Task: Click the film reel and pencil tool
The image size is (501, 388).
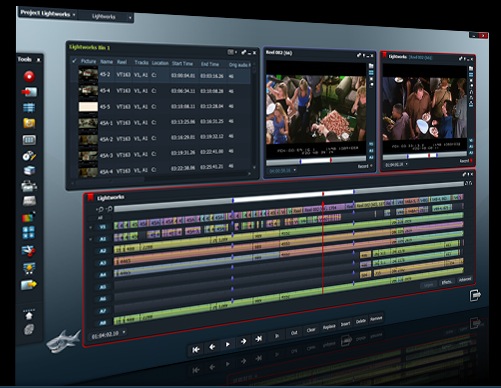Action: click(29, 156)
